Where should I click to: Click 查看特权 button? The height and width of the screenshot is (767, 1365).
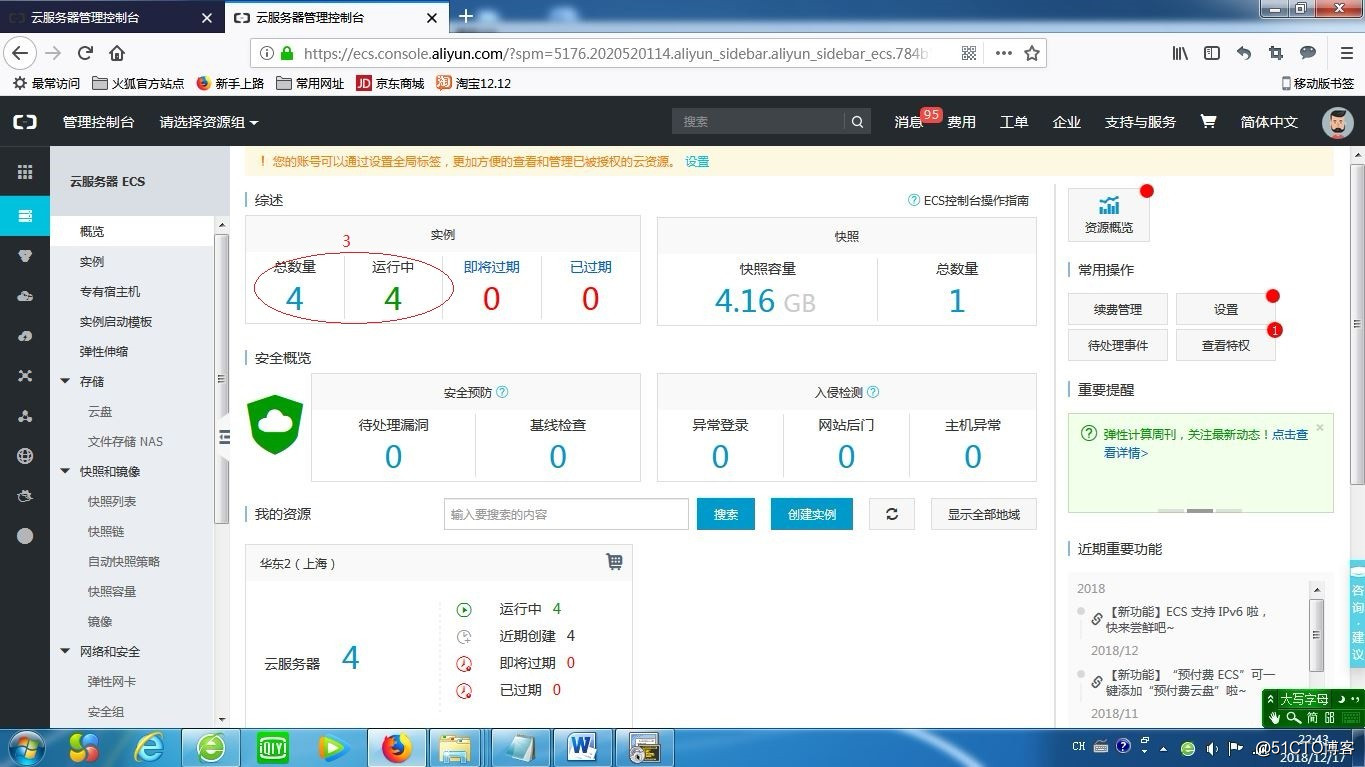(x=1226, y=345)
